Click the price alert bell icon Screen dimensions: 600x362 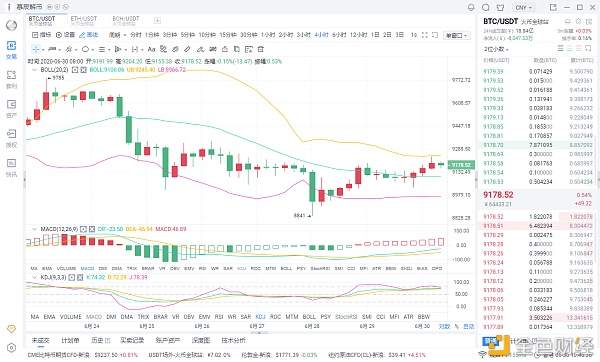[567, 21]
